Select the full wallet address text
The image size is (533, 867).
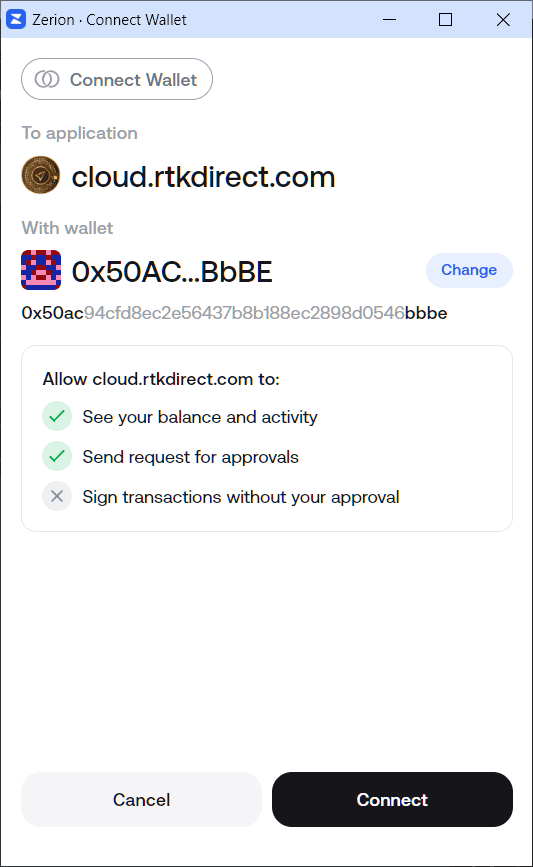(234, 313)
